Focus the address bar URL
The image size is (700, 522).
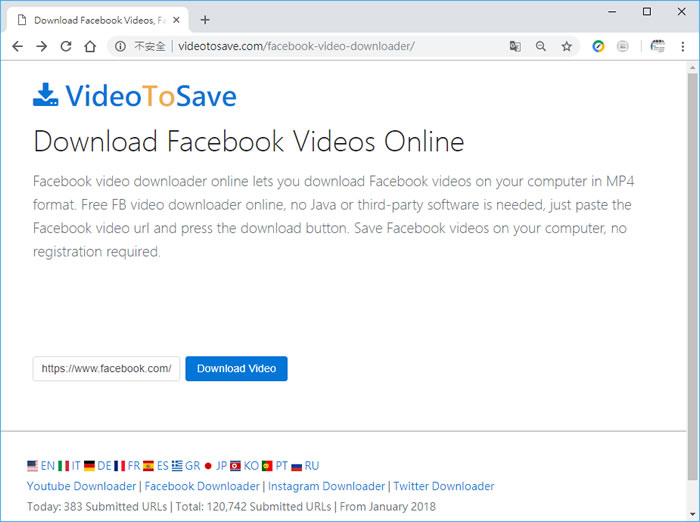[296, 46]
